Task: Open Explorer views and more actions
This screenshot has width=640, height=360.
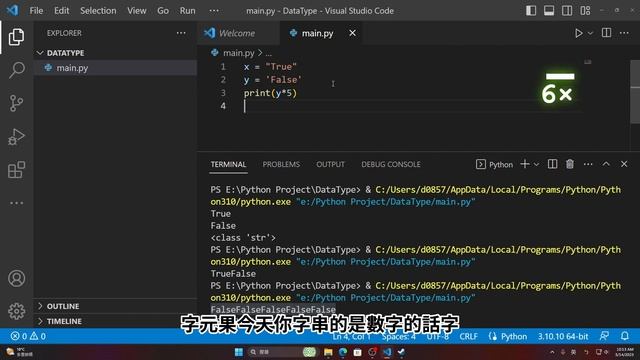Action: (181, 33)
